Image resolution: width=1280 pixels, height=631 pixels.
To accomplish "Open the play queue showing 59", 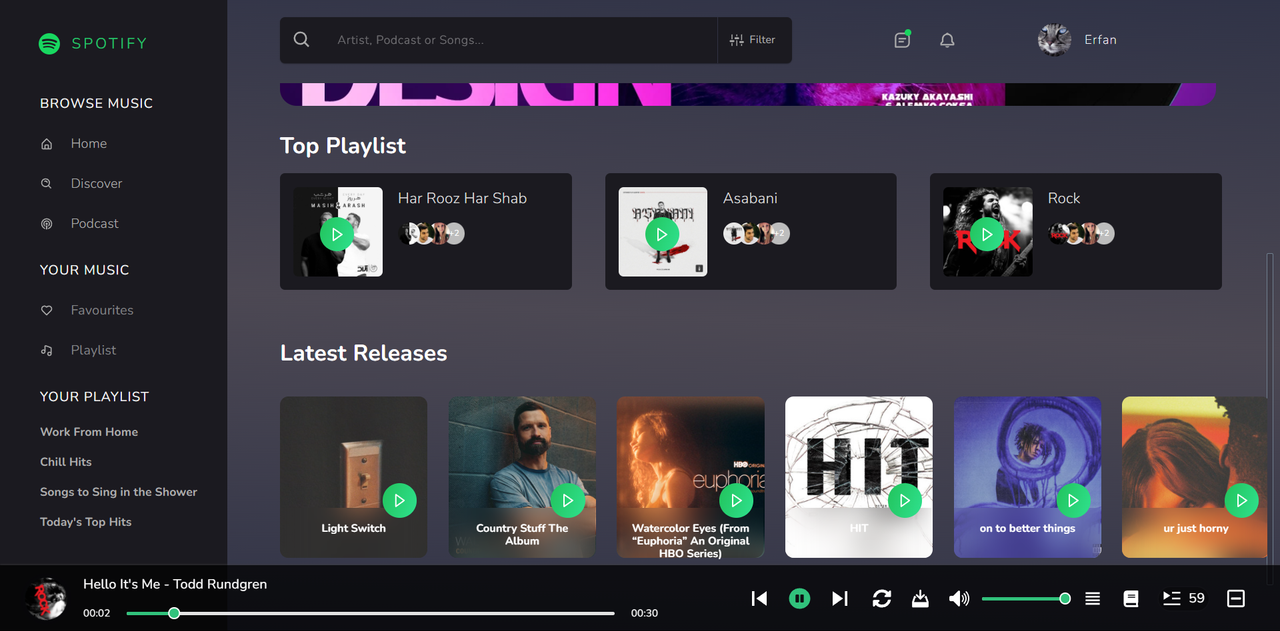I will point(1183,598).
